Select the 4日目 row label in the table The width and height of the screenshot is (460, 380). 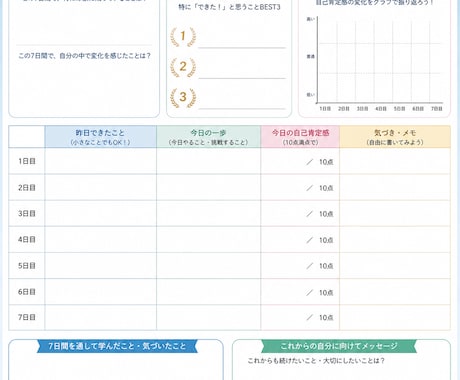pyautogui.click(x=27, y=239)
